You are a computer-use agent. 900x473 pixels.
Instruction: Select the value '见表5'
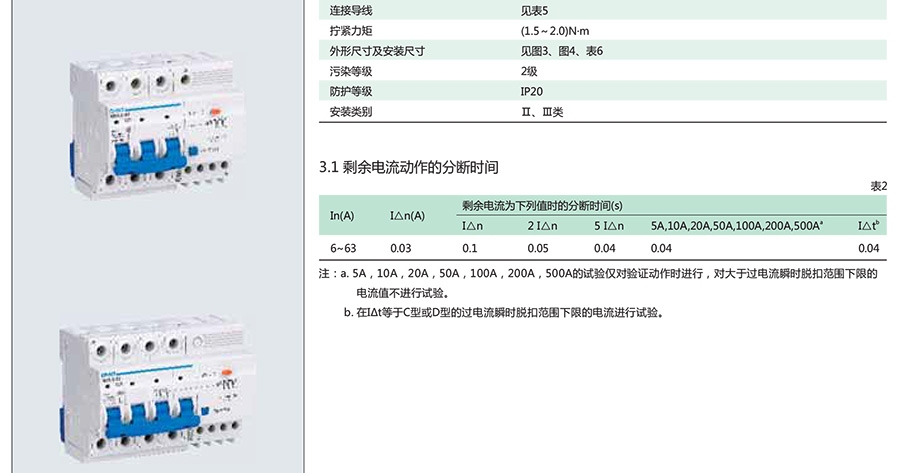534,10
